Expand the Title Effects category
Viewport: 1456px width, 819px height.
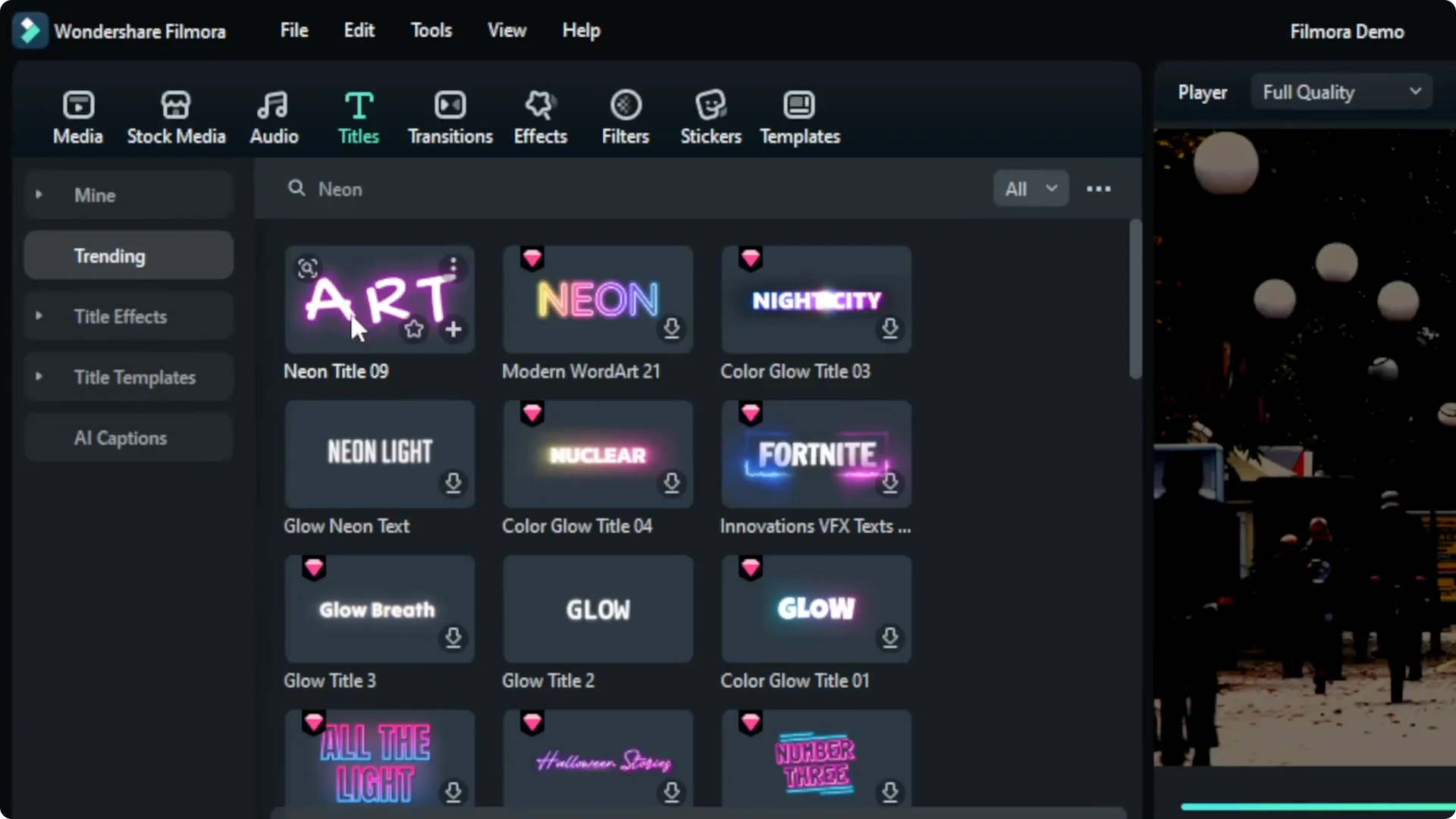[x=39, y=316]
